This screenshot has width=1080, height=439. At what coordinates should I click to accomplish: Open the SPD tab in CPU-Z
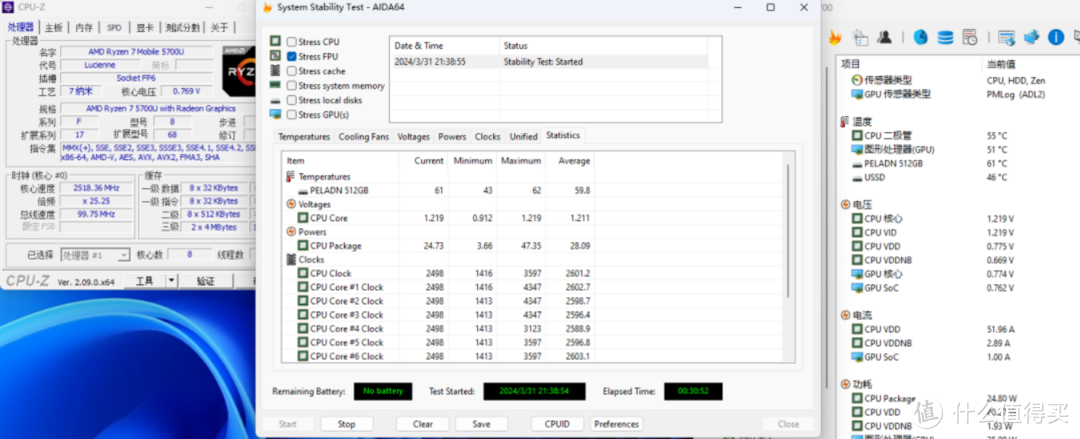coord(114,28)
